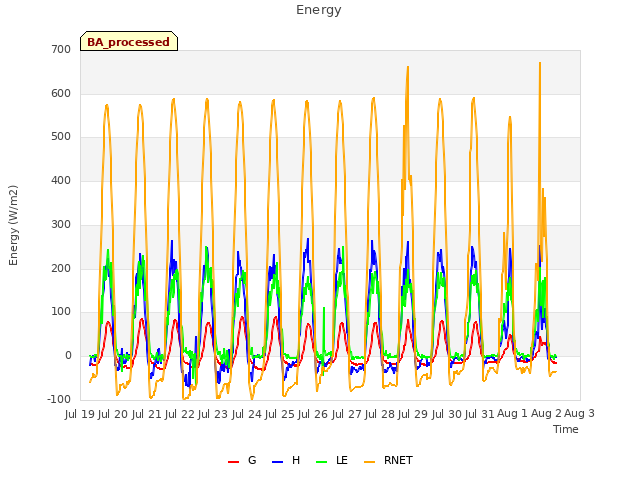
Task: Select the LE legend label
Action: tap(342, 460)
